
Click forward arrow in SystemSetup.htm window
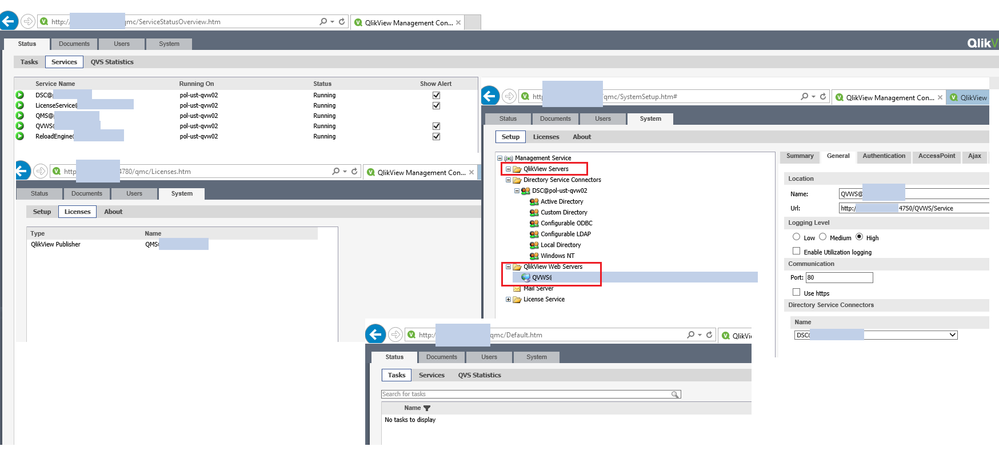pos(508,97)
